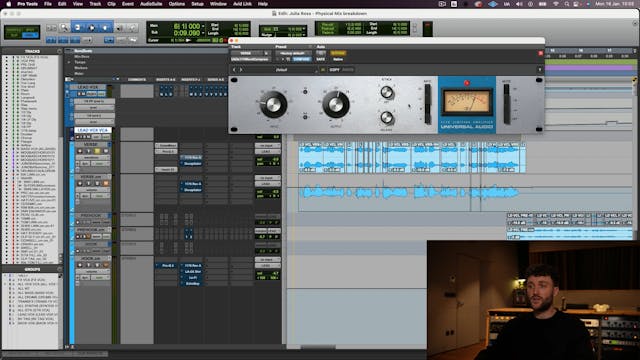Open the plugin insert selector dropdown below VERSE
The width and height of the screenshot is (640, 360).
tap(251, 59)
